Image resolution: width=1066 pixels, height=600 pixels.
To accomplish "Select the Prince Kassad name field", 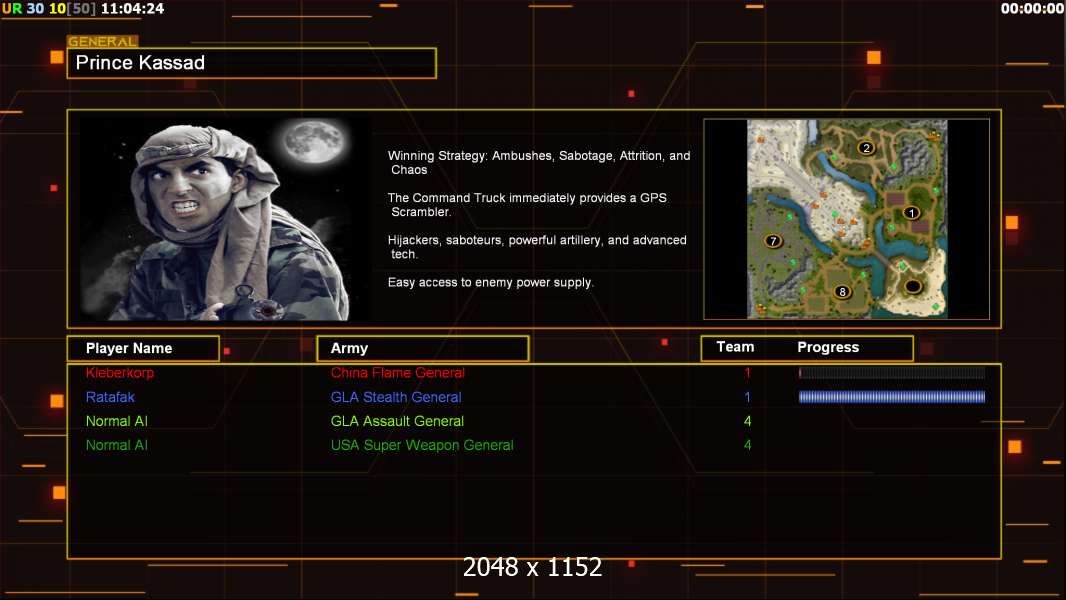I will tap(252, 63).
